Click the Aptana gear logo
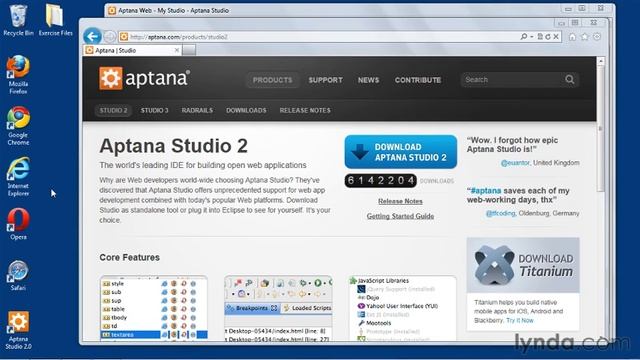Image resolution: width=640 pixels, height=360 pixels. 111,78
